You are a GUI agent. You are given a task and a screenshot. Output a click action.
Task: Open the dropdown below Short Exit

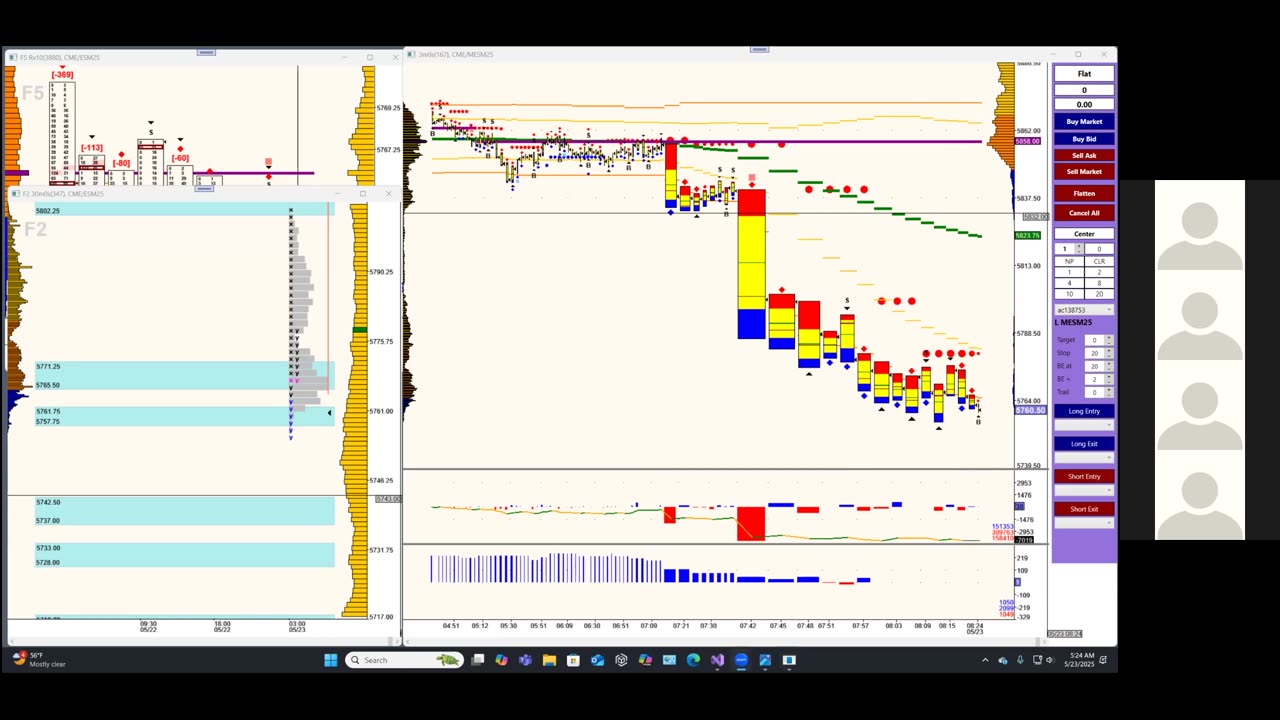coord(1084,523)
